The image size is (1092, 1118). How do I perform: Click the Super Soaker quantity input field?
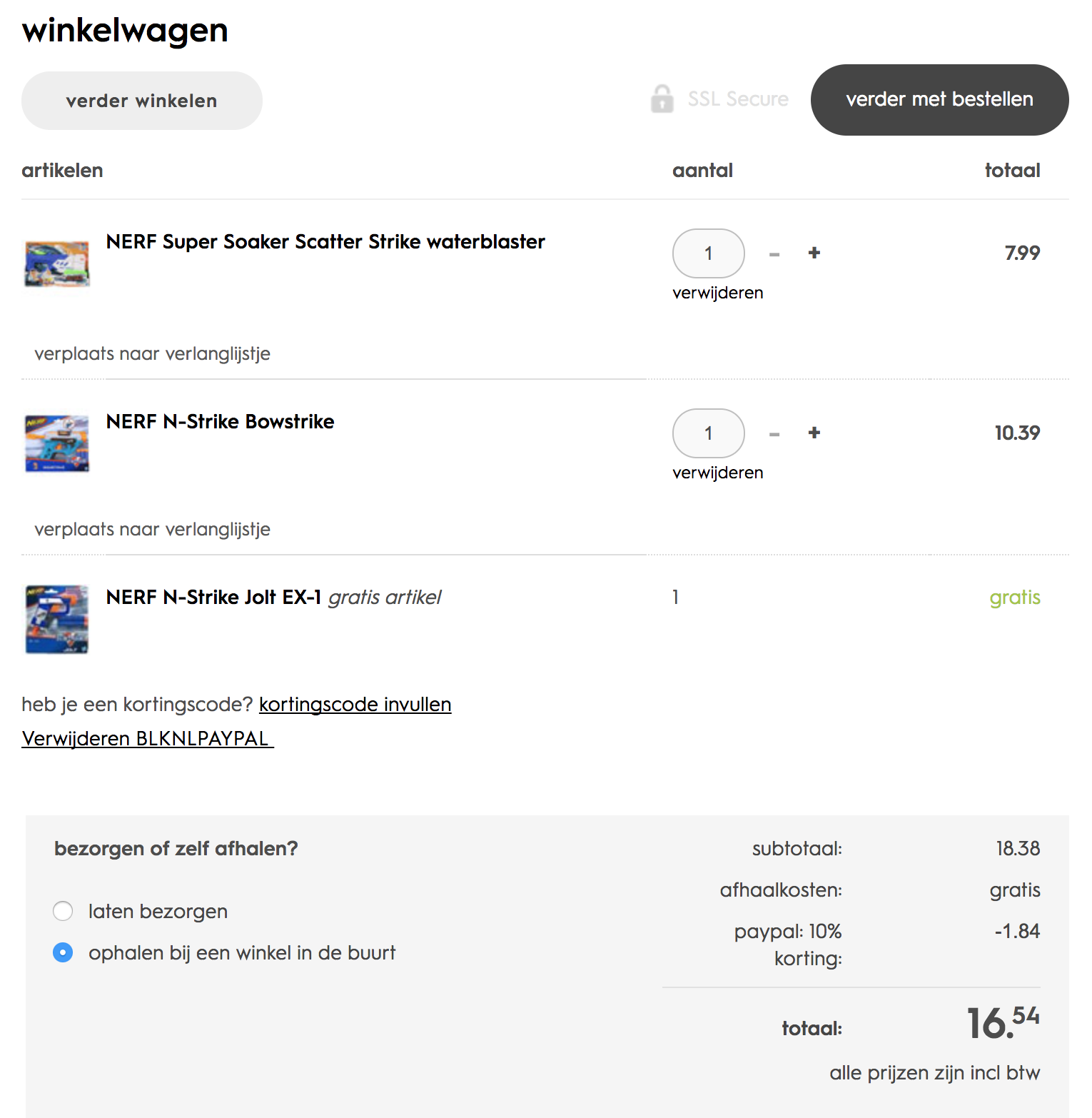coord(708,253)
